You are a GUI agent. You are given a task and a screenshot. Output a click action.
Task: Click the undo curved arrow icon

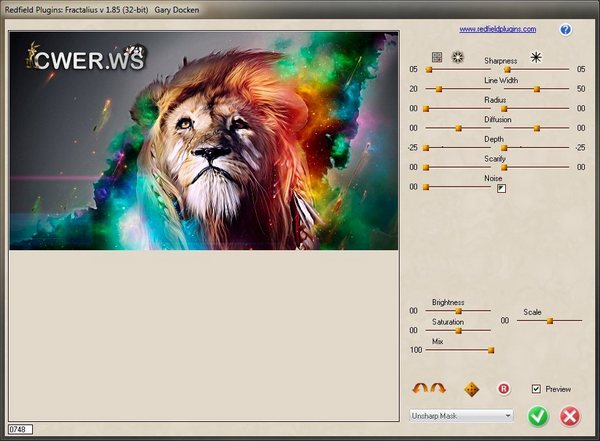click(x=418, y=388)
